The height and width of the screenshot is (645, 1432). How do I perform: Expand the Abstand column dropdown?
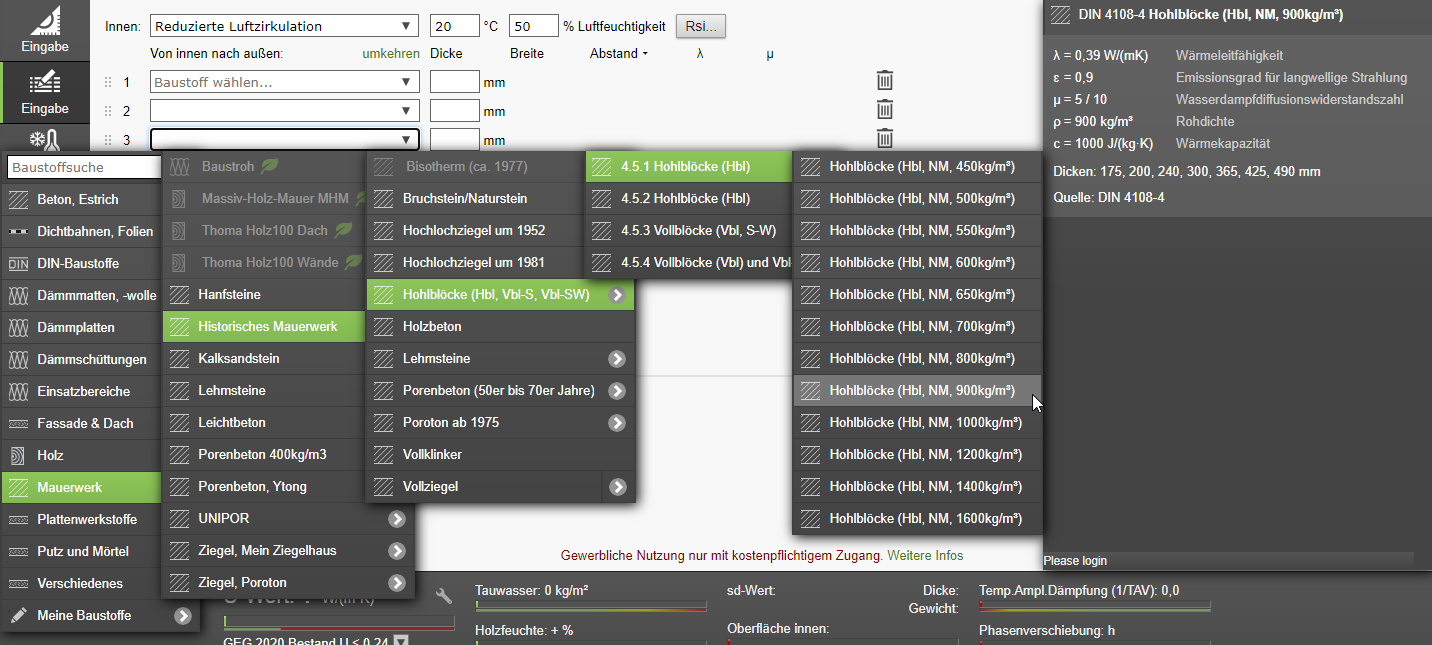pyautogui.click(x=619, y=53)
